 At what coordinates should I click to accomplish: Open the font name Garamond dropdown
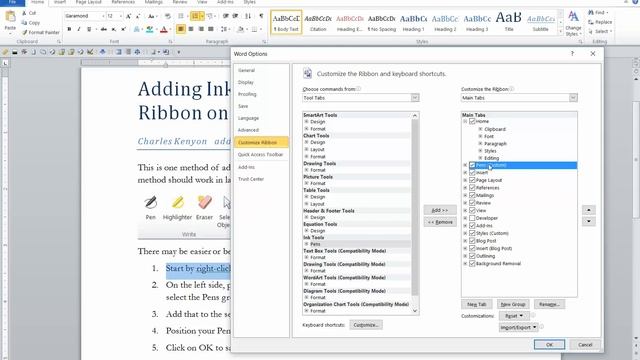point(103,16)
